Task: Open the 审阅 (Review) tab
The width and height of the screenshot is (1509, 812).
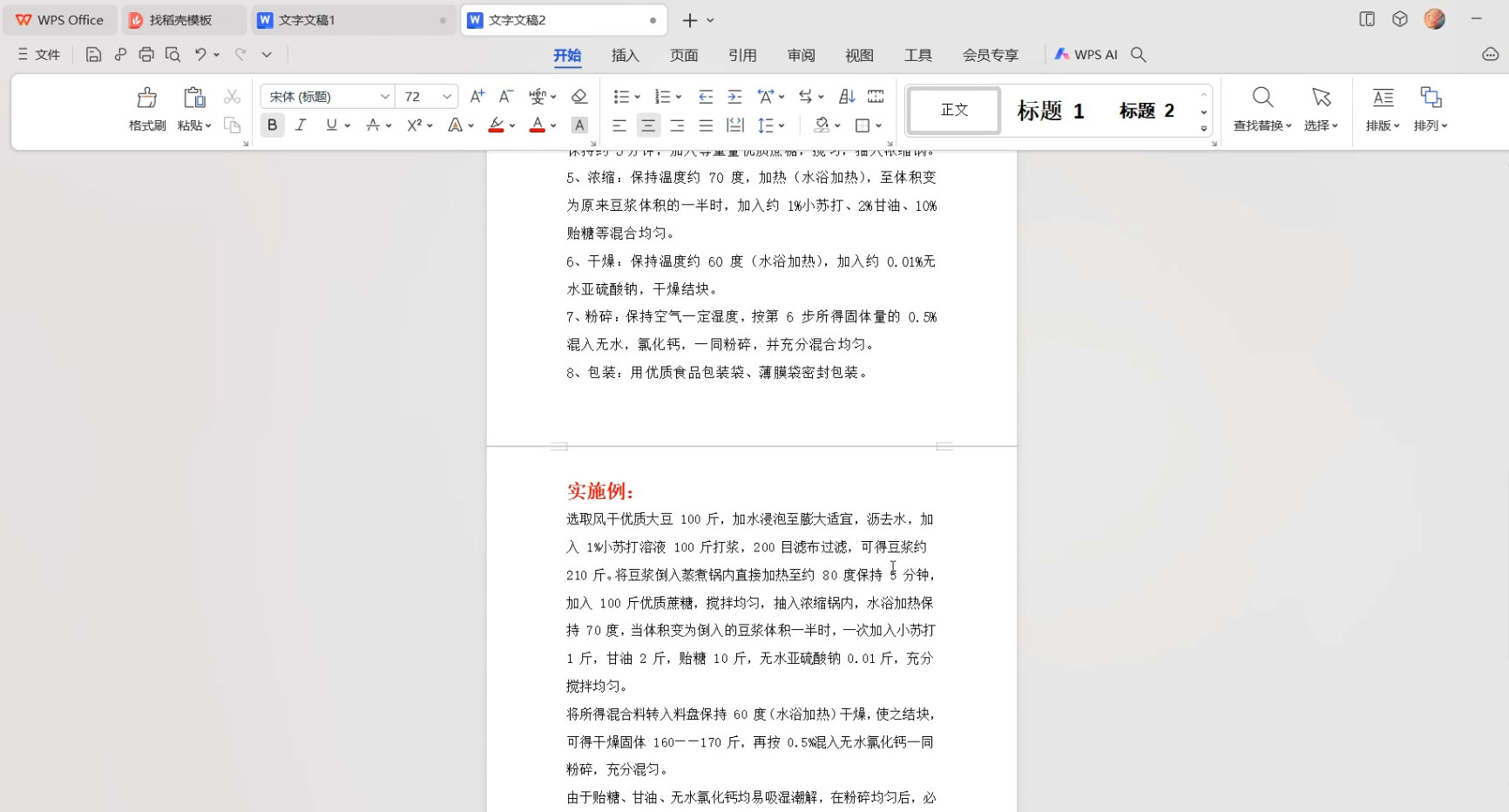Action: [801, 55]
